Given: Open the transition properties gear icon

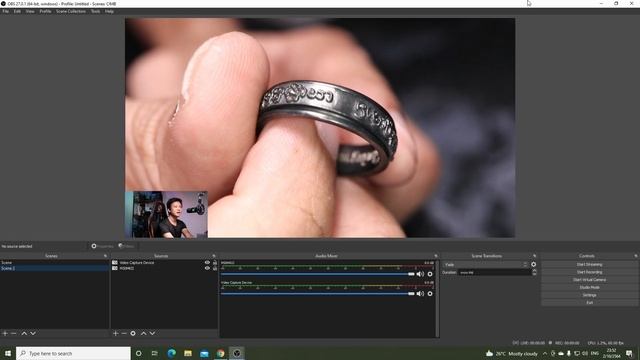Looking at the screenshot, I should 533,264.
